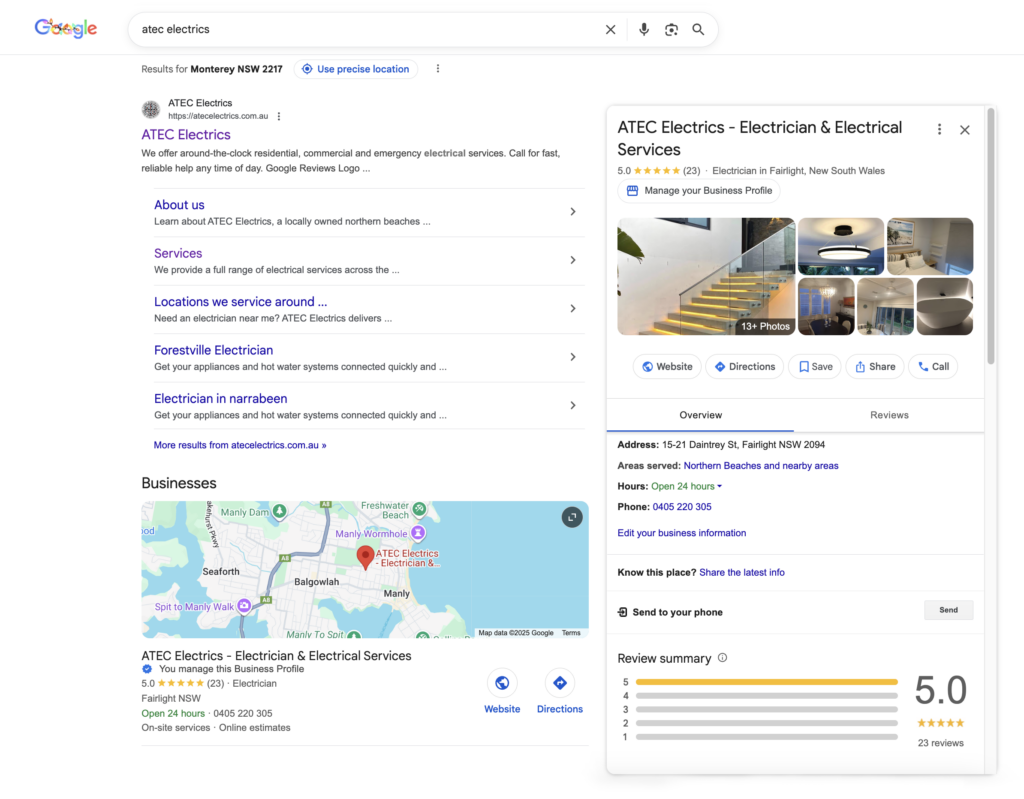Switch to the Reviews tab
Image resolution: width=1024 pixels, height=799 pixels.
(889, 414)
